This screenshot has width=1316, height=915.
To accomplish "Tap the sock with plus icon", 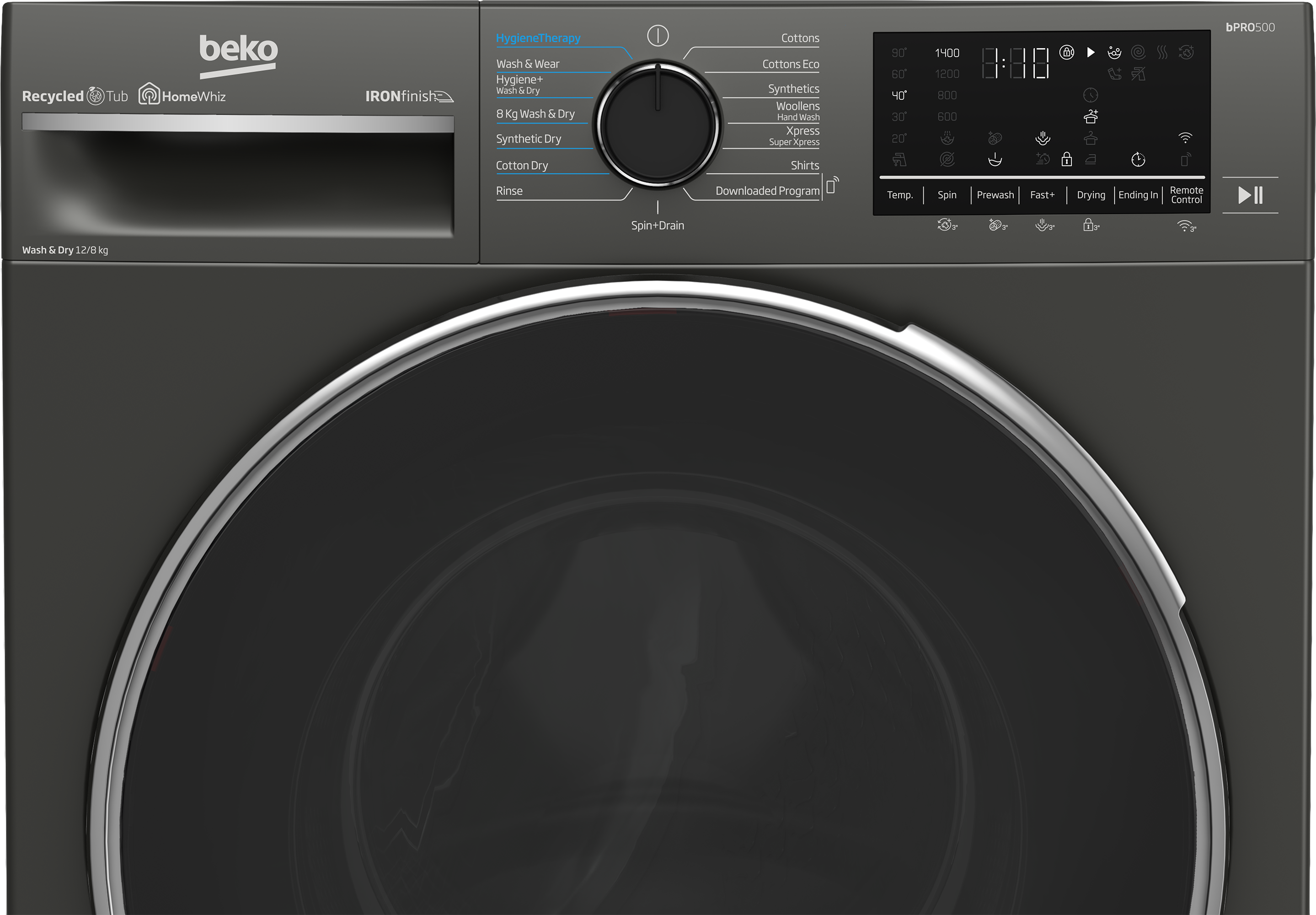I will (1114, 73).
